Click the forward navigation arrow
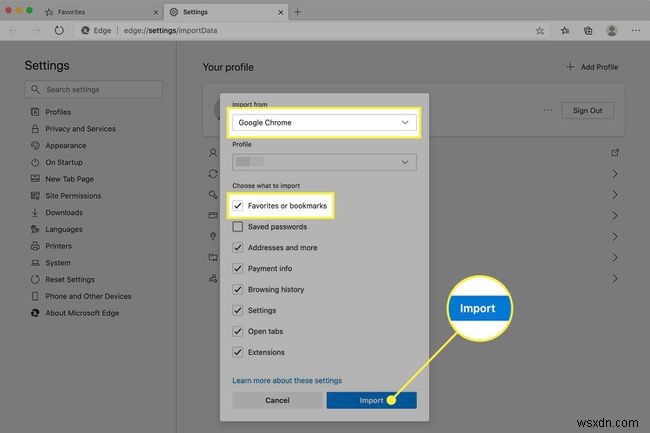 pyautogui.click(x=36, y=30)
